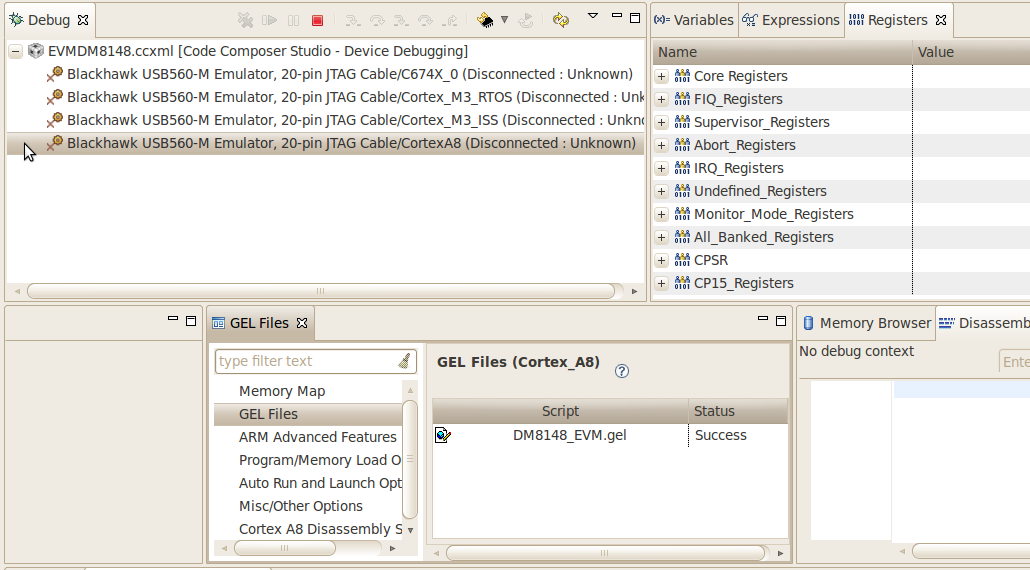
Task: Click the red Terminate button
Action: pyautogui.click(x=317, y=20)
